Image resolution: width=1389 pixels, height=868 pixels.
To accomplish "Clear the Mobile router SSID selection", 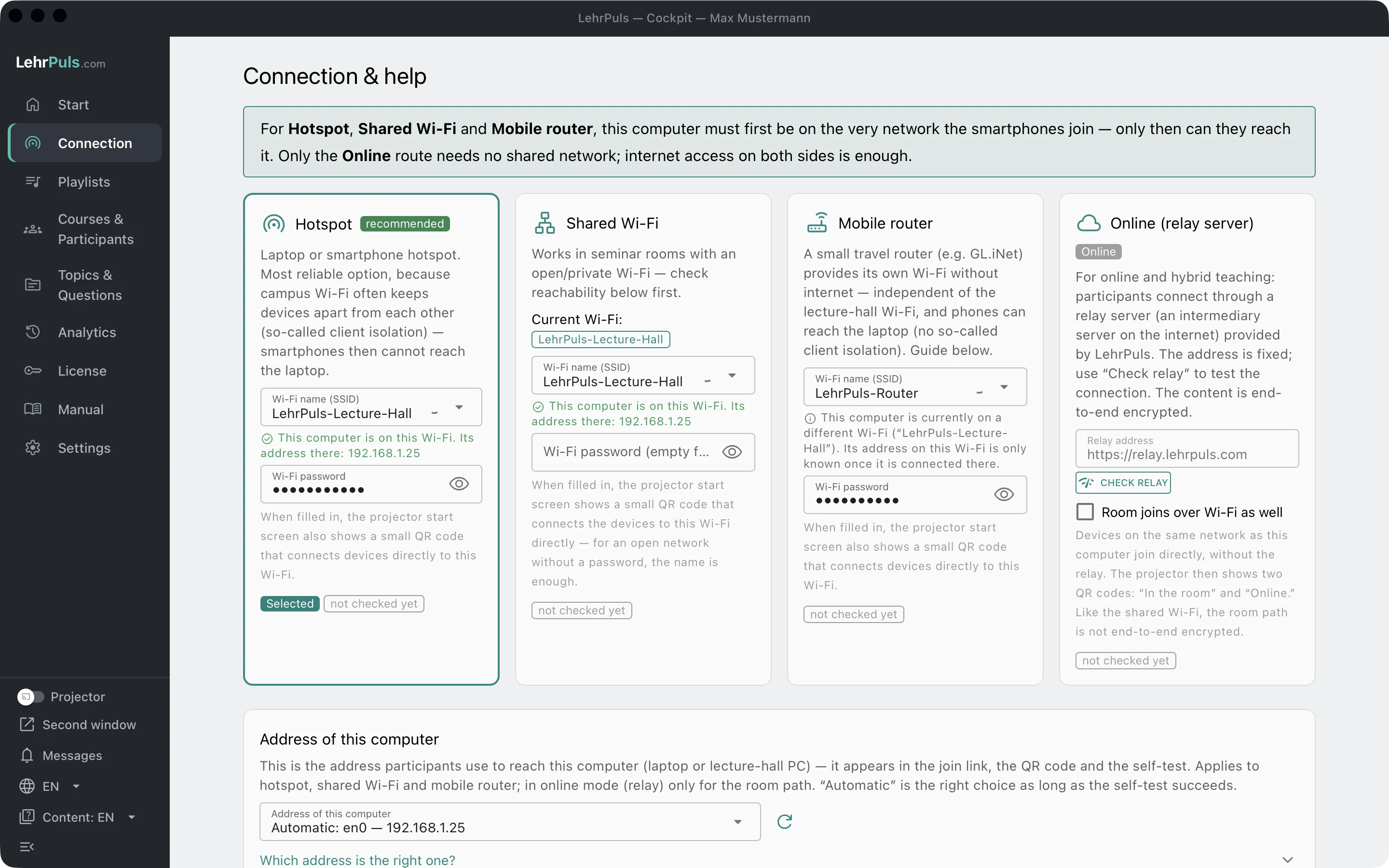I will point(979,393).
